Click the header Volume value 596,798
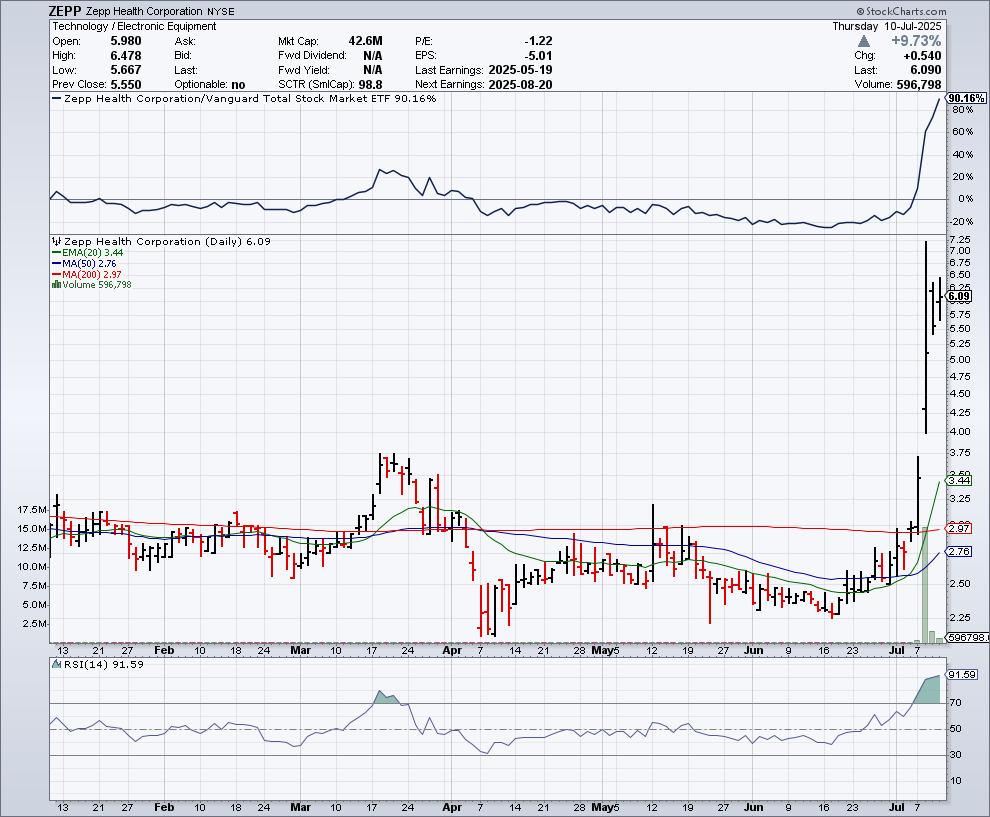The image size is (990, 817). pyautogui.click(x=919, y=85)
